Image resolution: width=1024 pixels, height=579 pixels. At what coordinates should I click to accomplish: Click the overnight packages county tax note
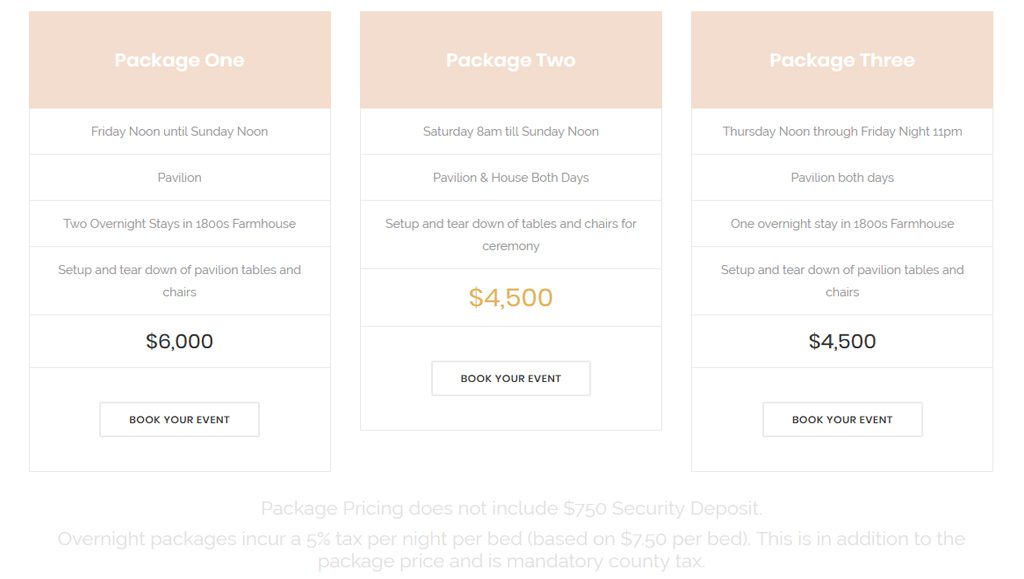[x=511, y=550]
